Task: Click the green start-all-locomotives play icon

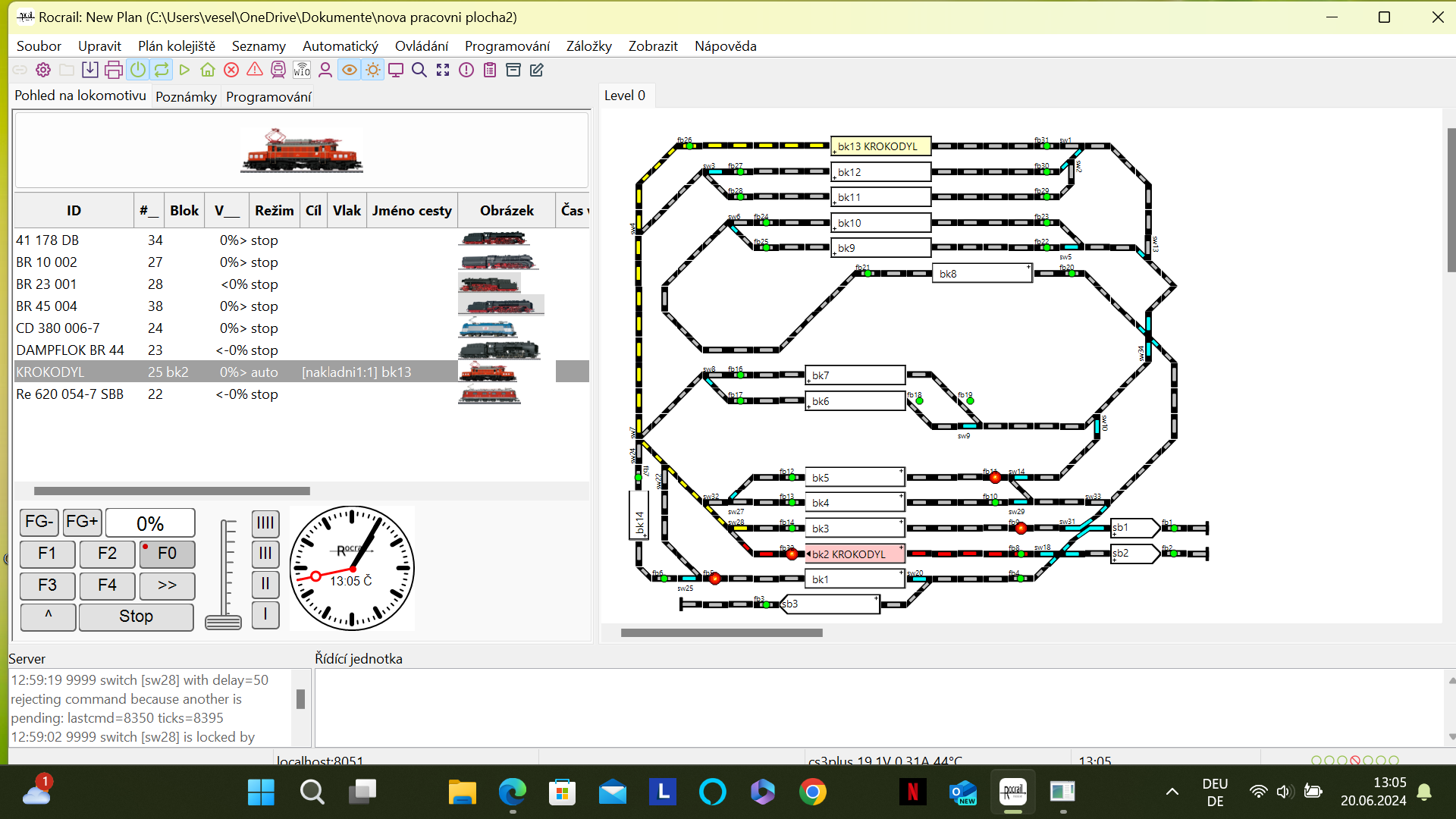Action: [184, 70]
